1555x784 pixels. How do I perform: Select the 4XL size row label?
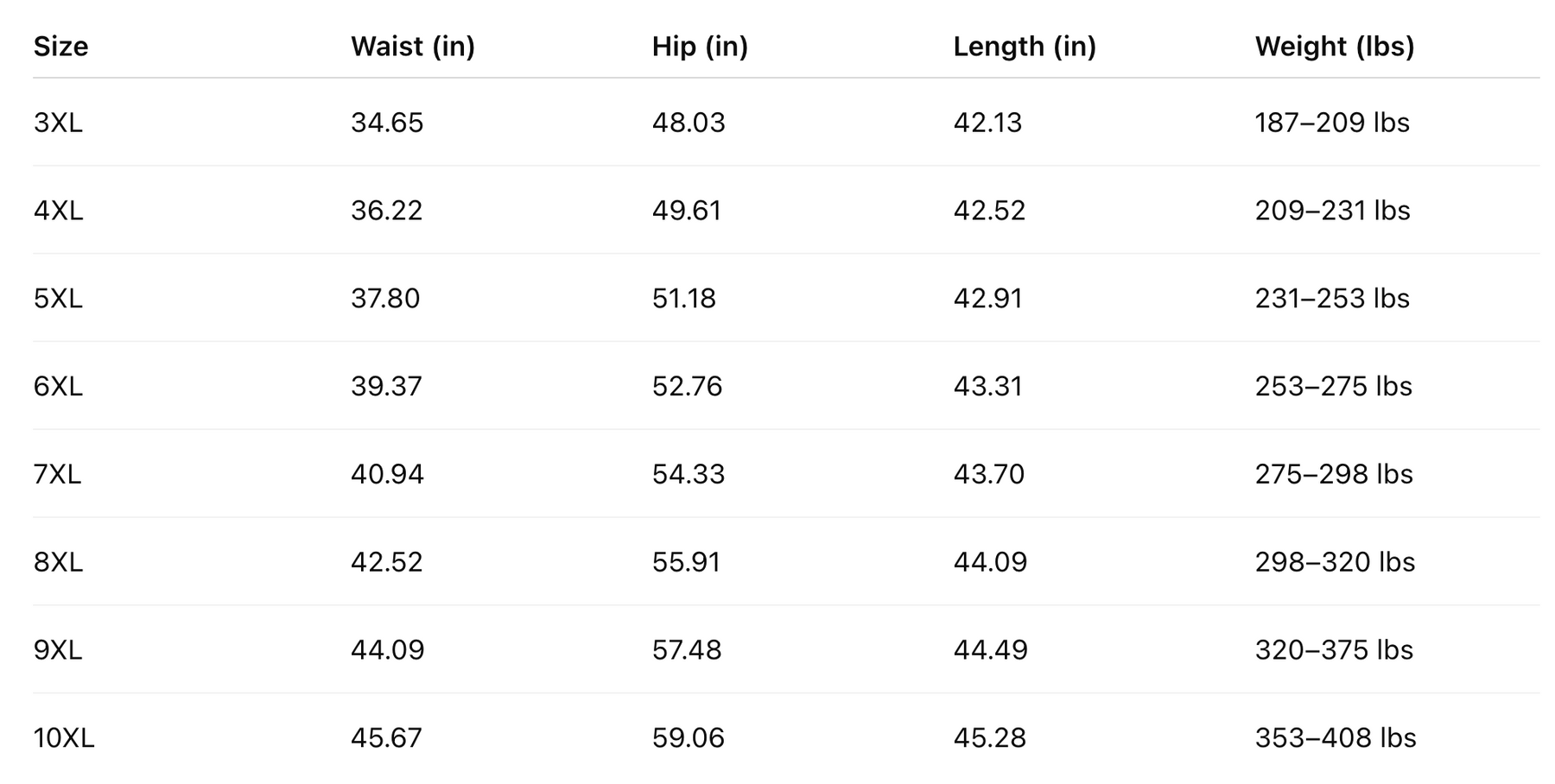(x=58, y=211)
